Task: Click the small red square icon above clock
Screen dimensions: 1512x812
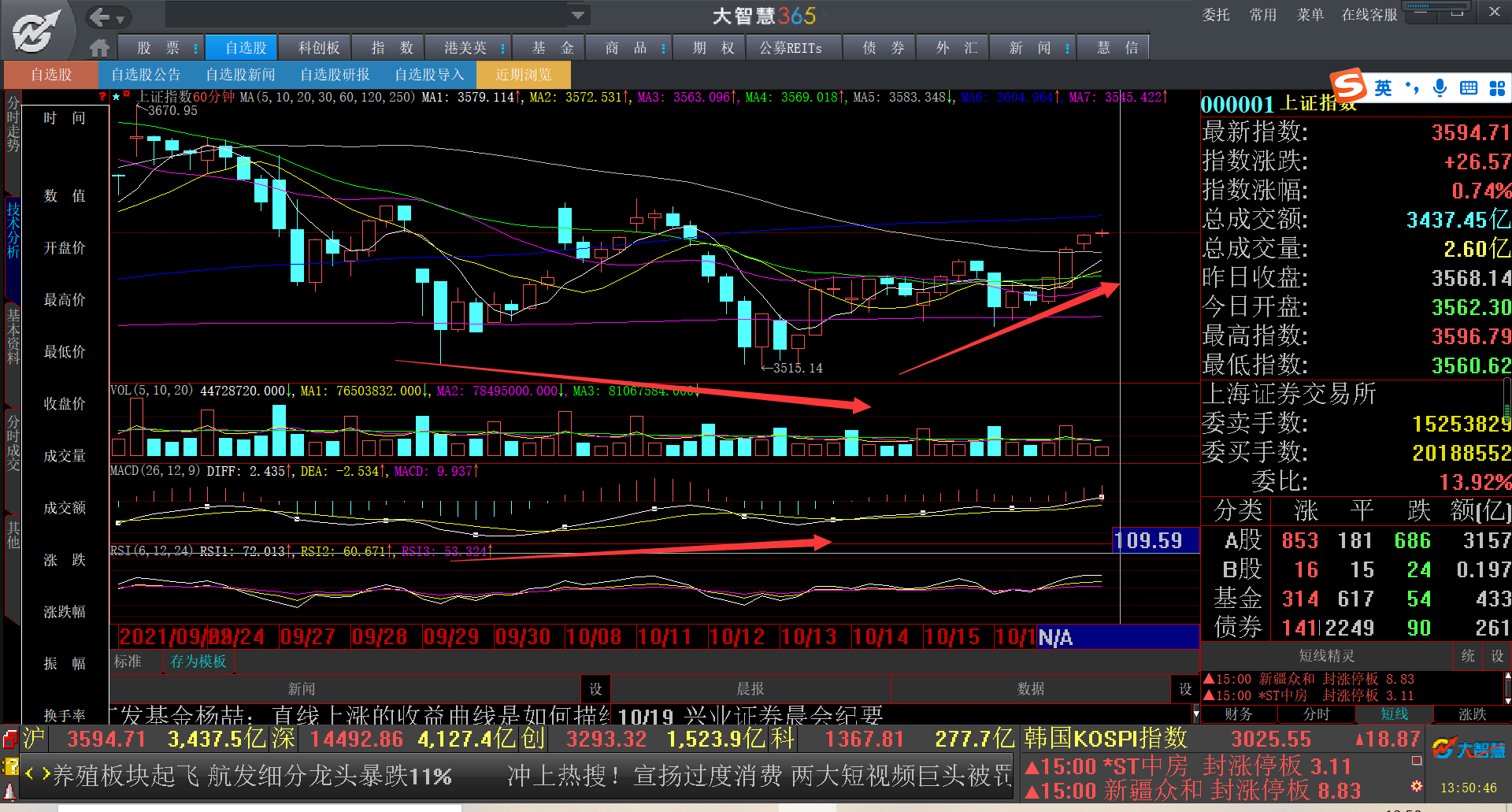Action: 1417,761
